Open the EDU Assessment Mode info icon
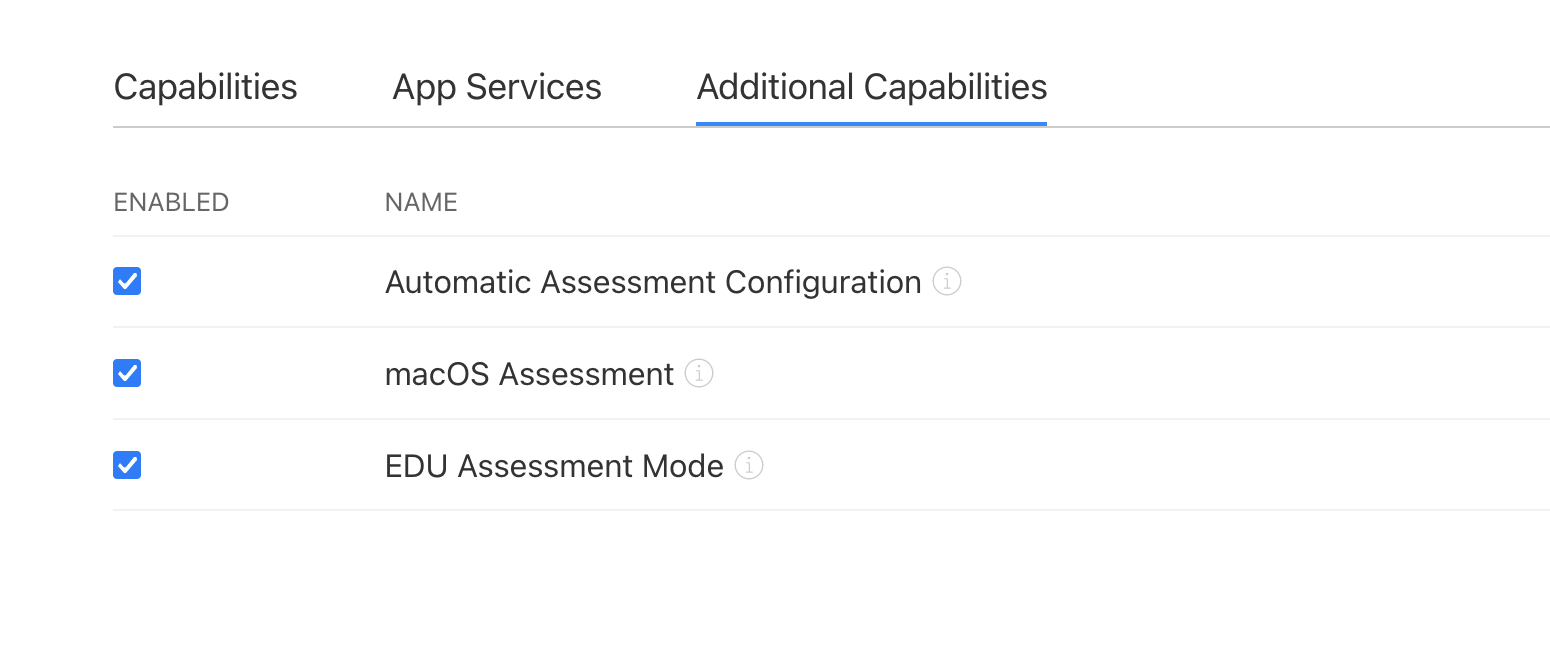 point(749,466)
